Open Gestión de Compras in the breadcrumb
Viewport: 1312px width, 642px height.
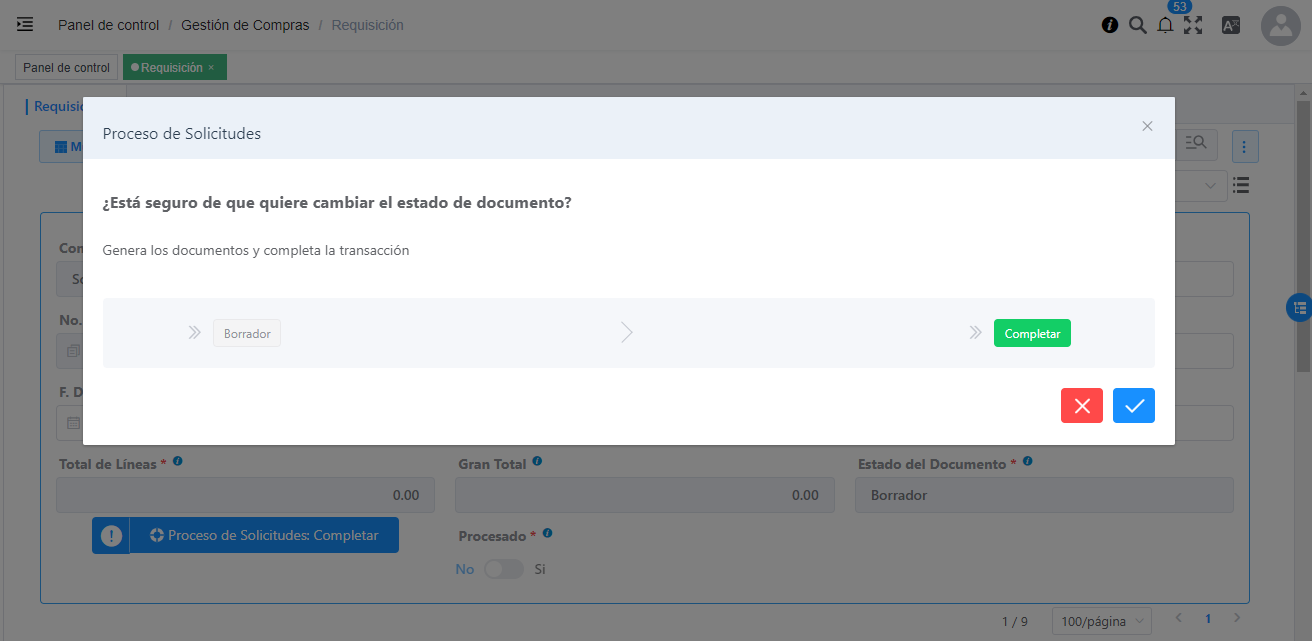pos(245,25)
